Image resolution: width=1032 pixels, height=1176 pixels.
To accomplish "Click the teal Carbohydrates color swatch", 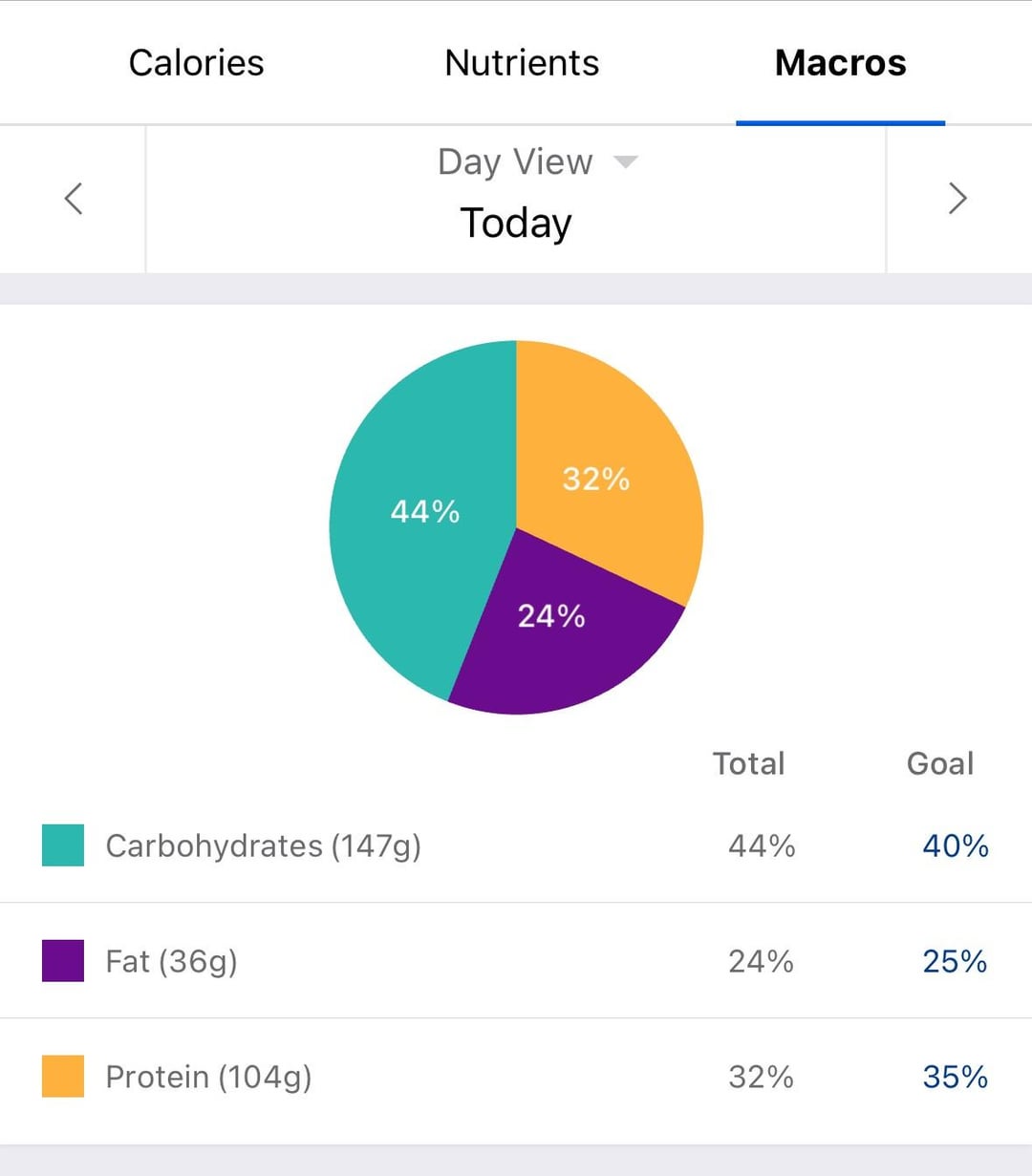I will tap(63, 845).
